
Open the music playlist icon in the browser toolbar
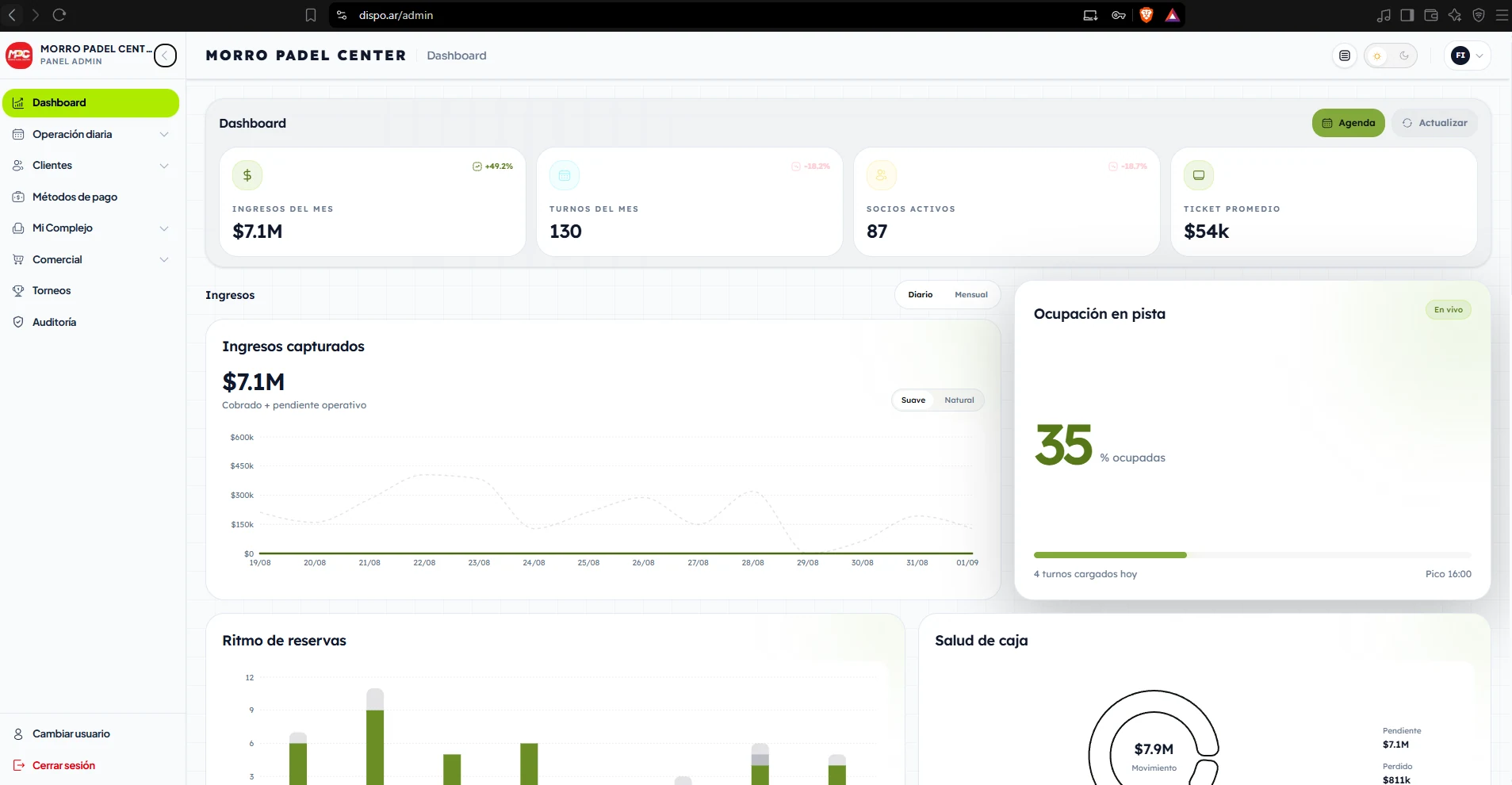point(1384,15)
